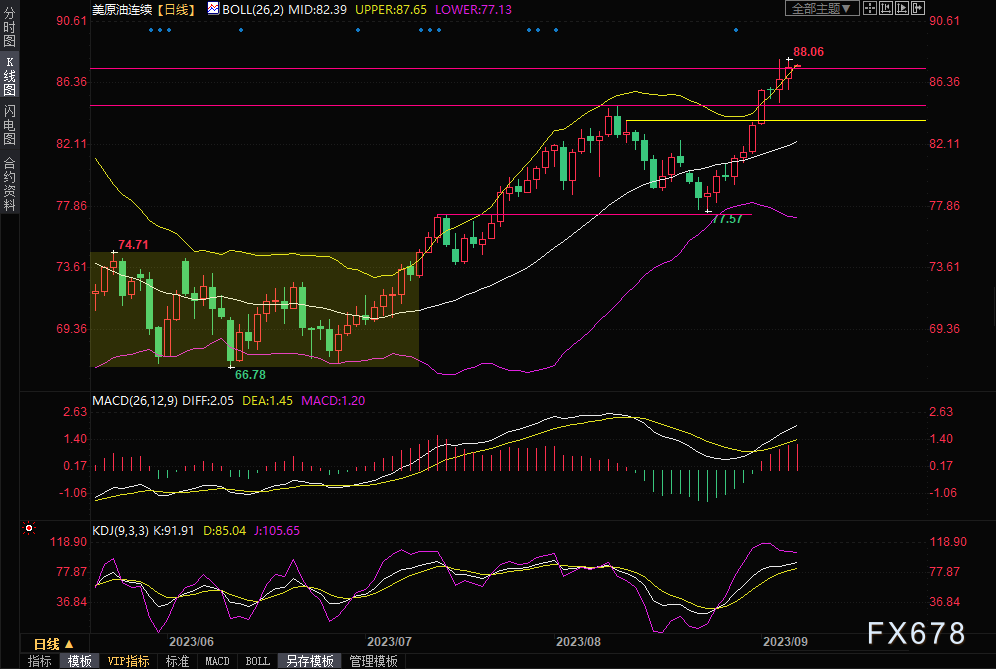
Task: Open the 全部主题 dropdown
Action: coord(822,8)
